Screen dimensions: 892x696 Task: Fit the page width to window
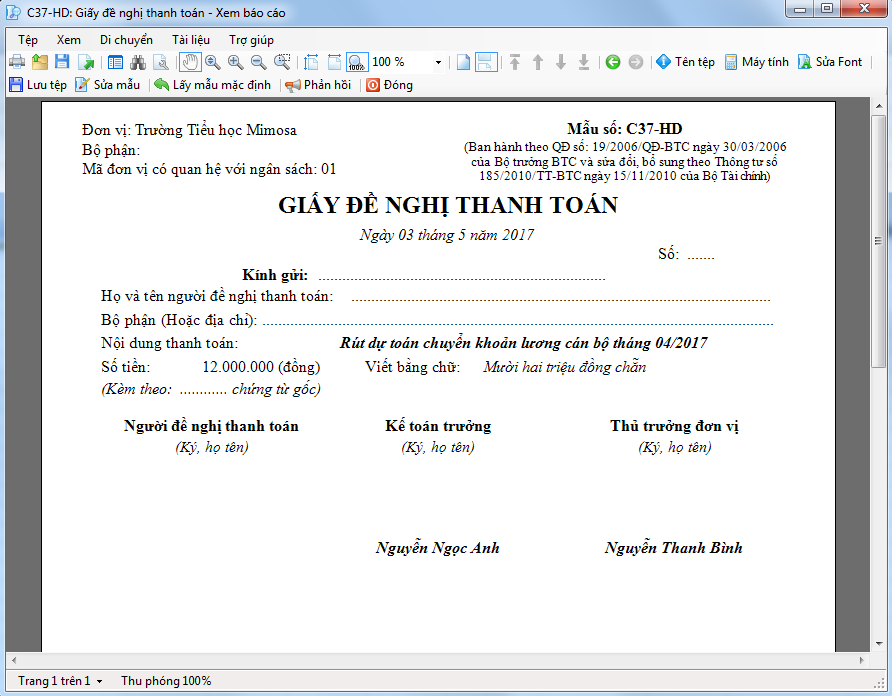pos(334,62)
